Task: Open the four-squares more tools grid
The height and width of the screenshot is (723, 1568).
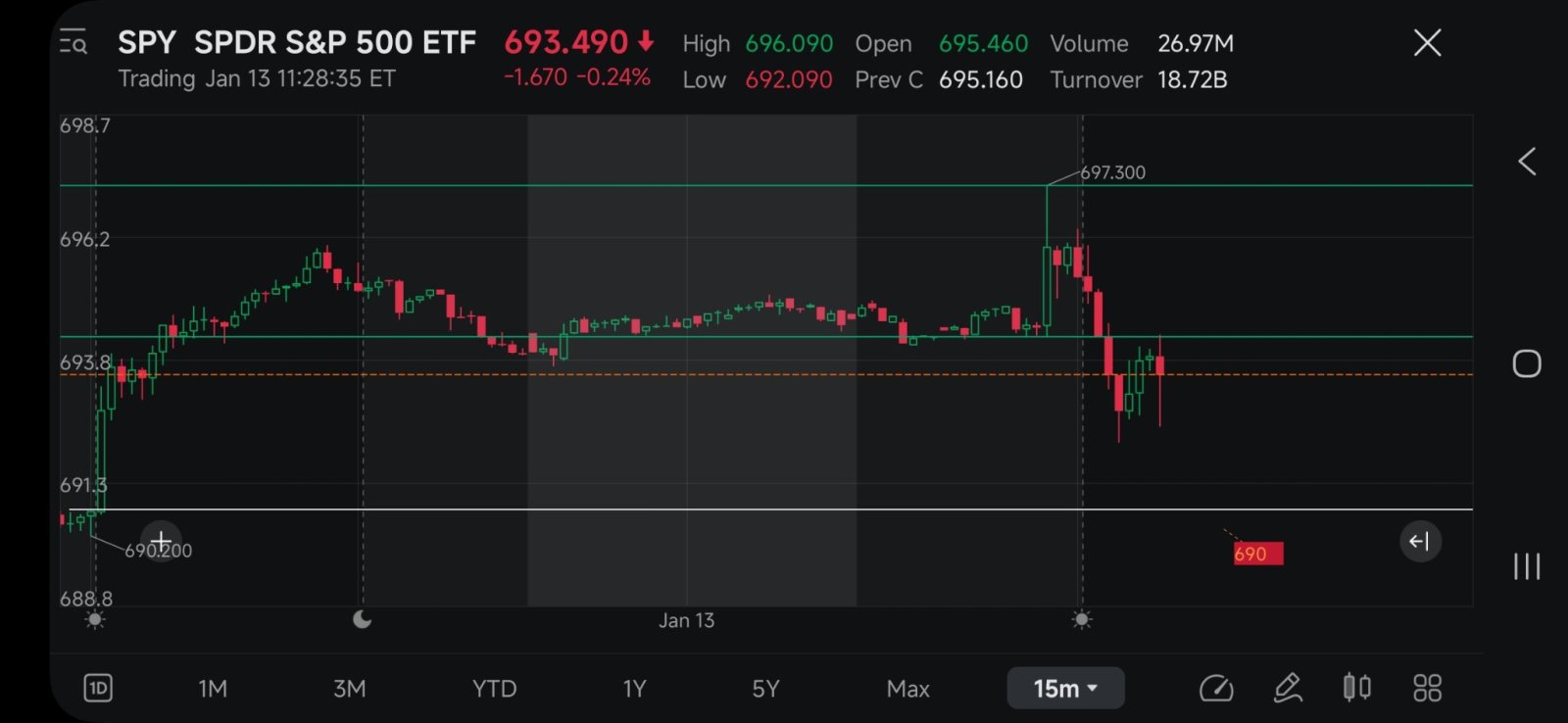Action: click(x=1427, y=688)
